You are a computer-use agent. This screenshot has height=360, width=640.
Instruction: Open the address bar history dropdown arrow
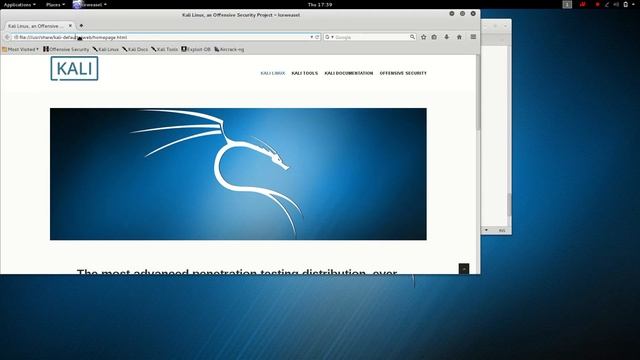312,37
